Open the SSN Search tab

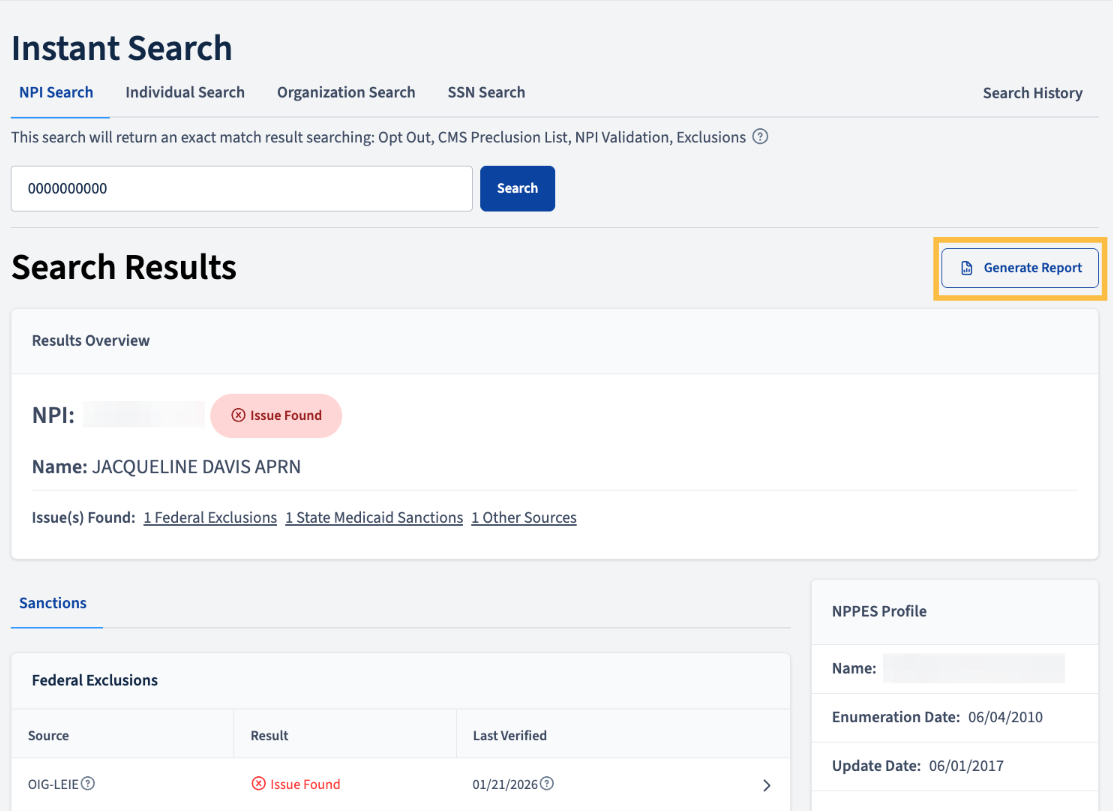[486, 92]
